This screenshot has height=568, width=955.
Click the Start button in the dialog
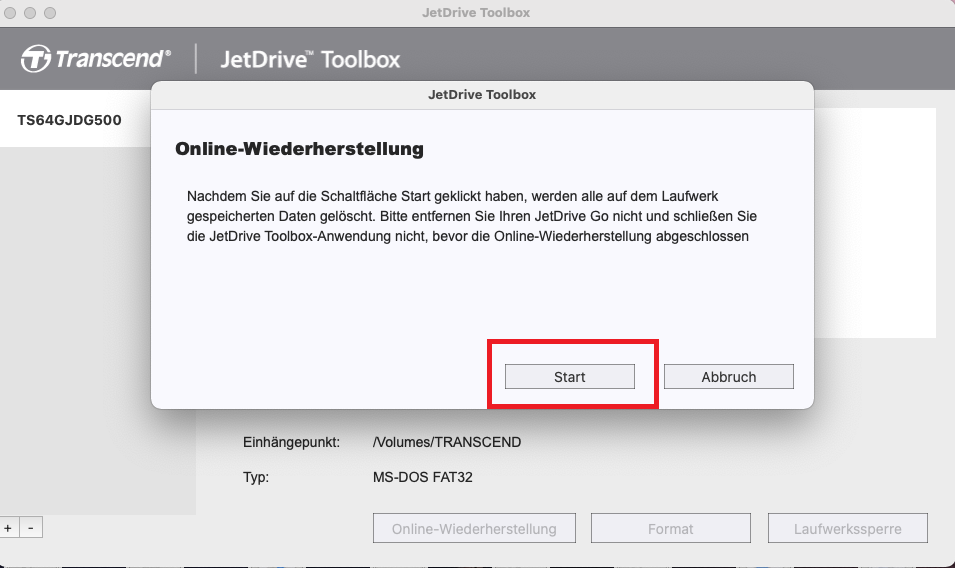click(x=569, y=376)
